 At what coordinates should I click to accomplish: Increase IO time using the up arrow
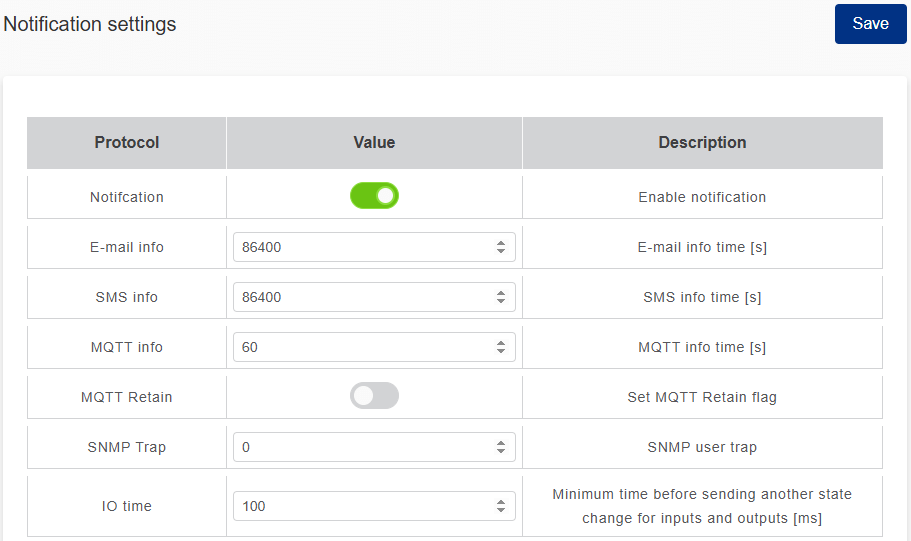(x=501, y=502)
